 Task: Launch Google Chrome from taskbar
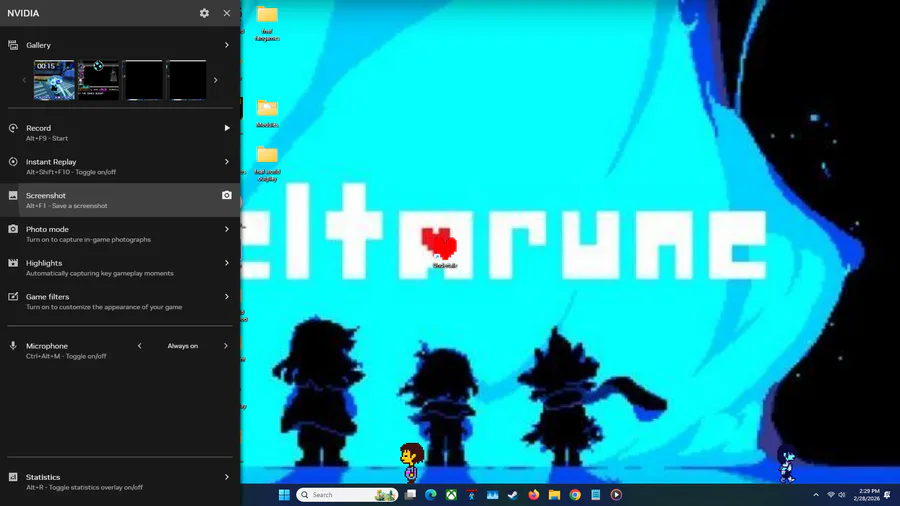[575, 495]
